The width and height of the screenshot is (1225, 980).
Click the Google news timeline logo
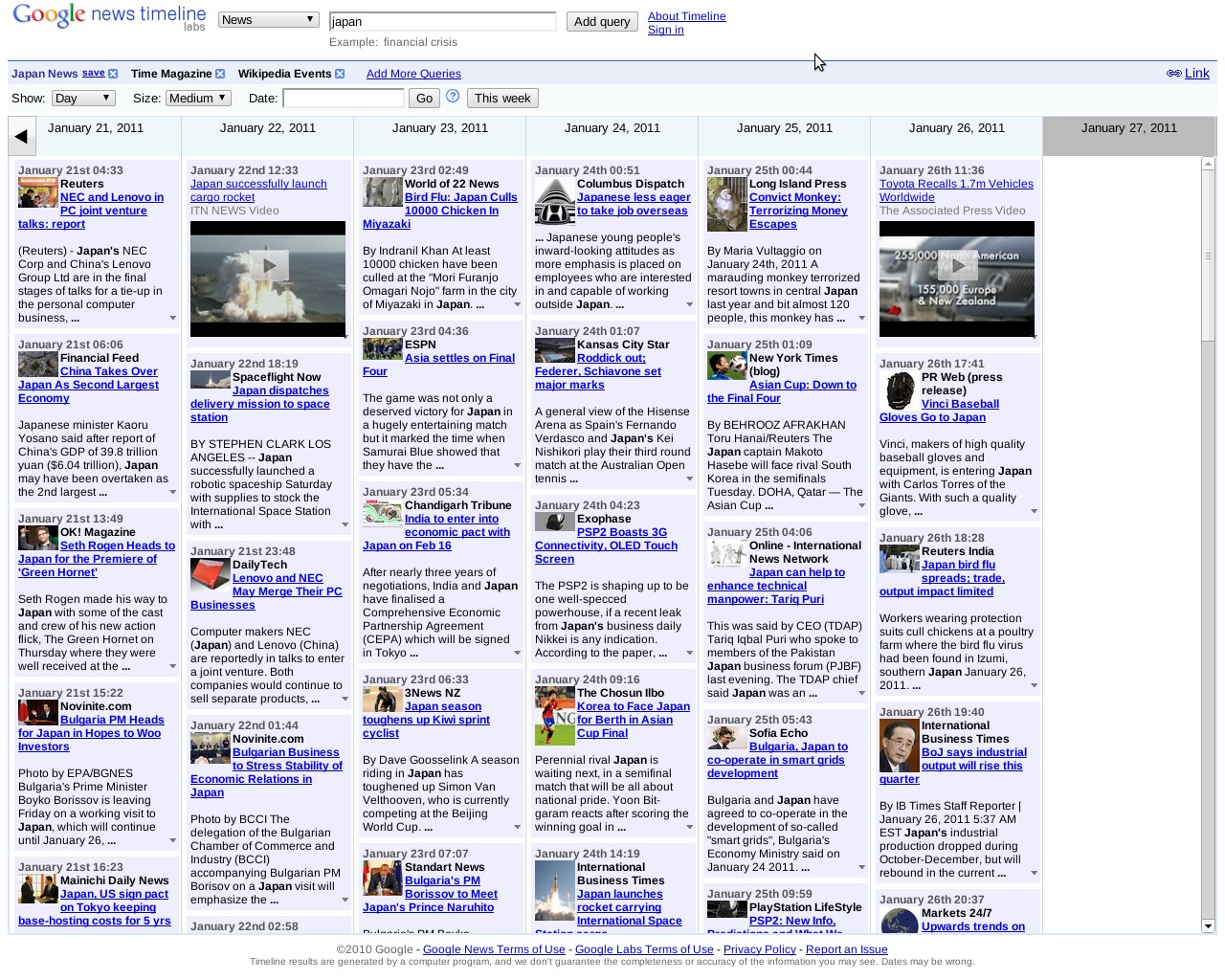coord(109,17)
